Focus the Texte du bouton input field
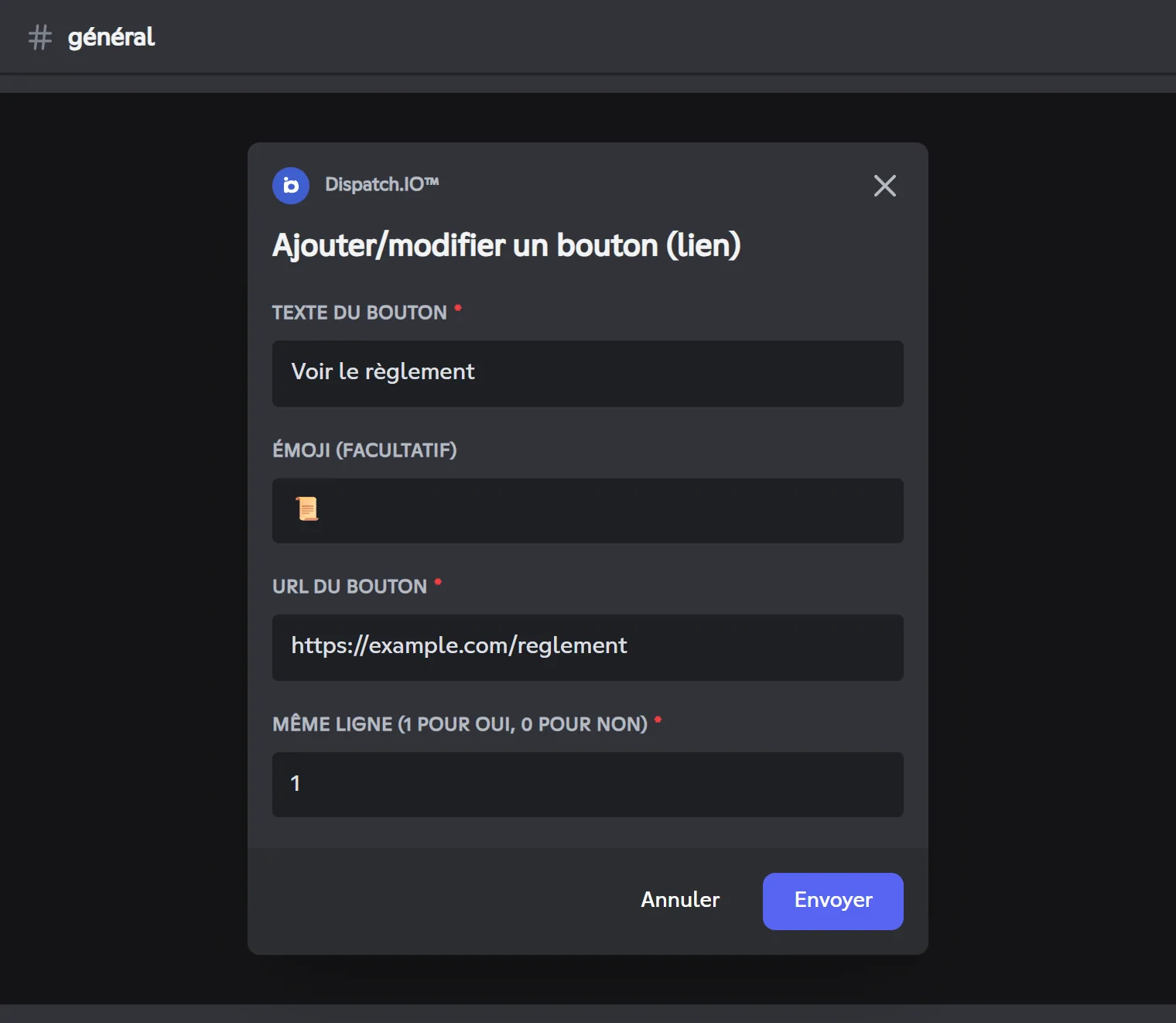Image resolution: width=1176 pixels, height=1023 pixels. pos(588,374)
